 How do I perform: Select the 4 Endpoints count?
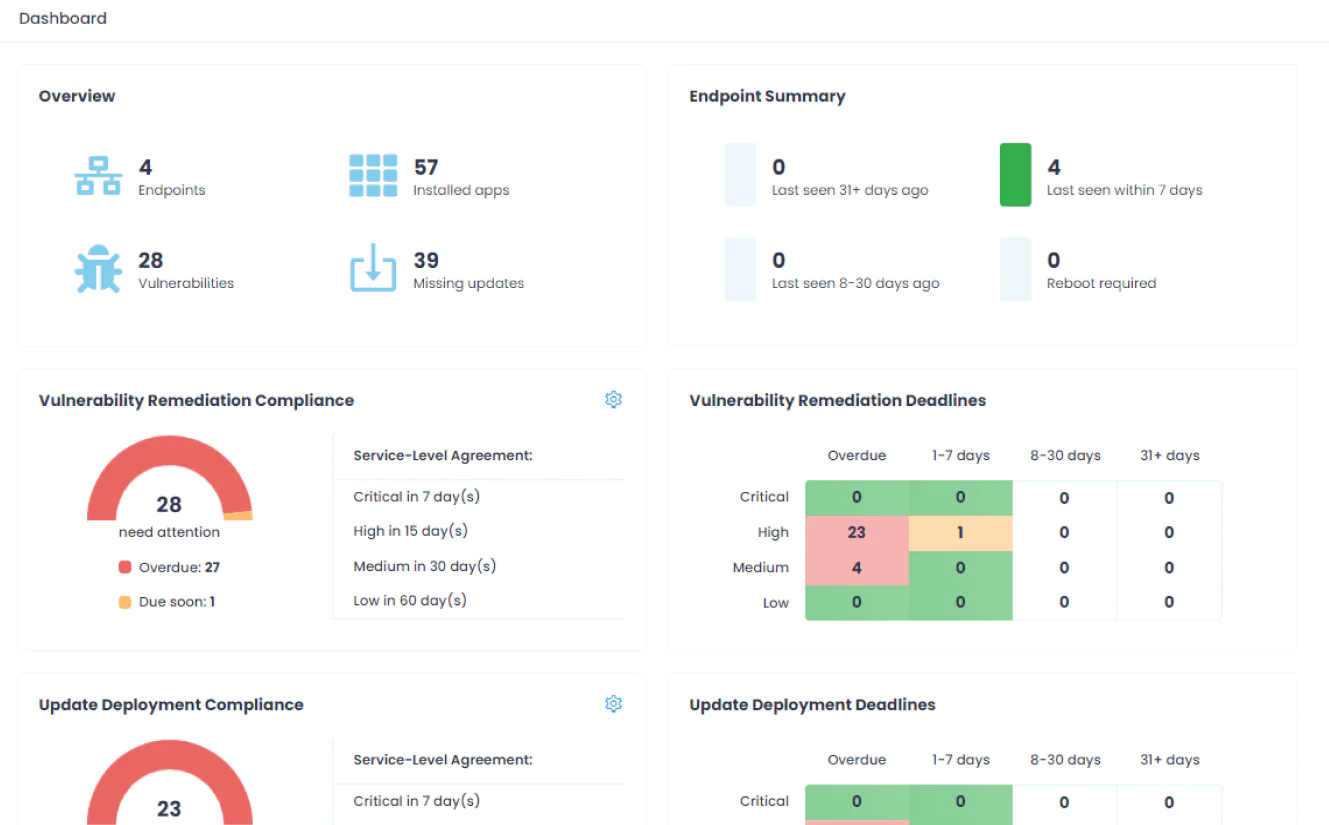(146, 167)
